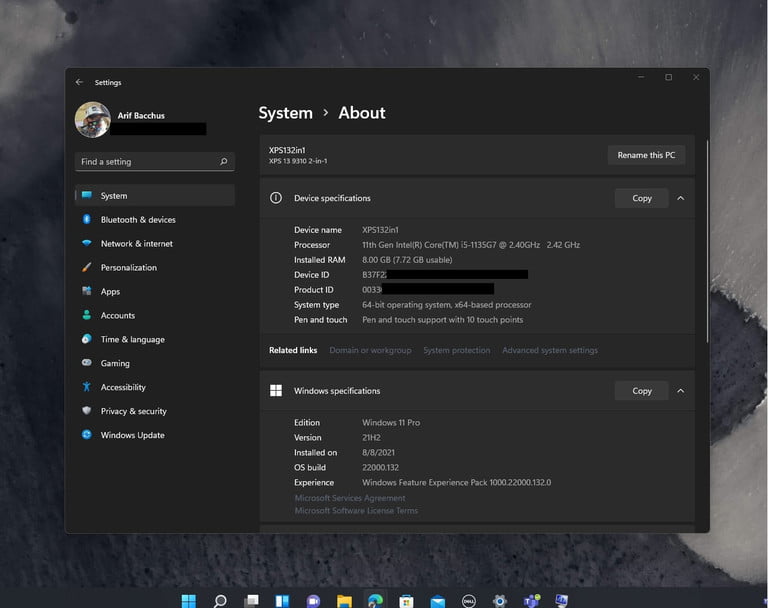Open the Microsoft Services Agreement link
This screenshot has height=608, width=768.
pos(350,498)
